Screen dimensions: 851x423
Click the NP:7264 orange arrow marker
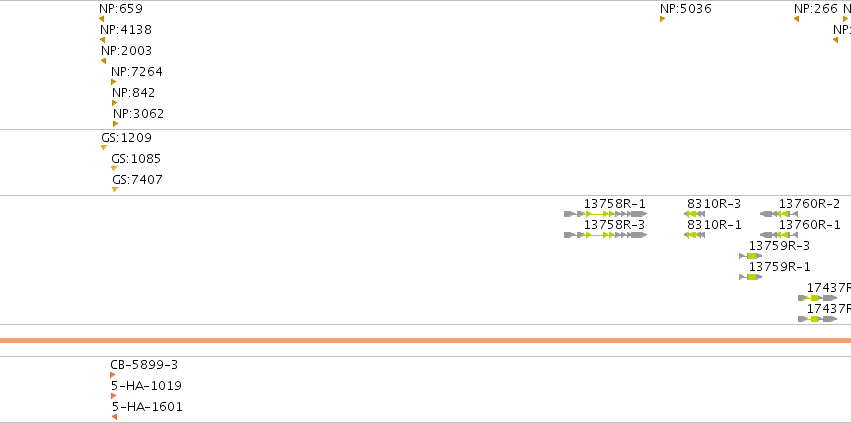pyautogui.click(x=113, y=82)
